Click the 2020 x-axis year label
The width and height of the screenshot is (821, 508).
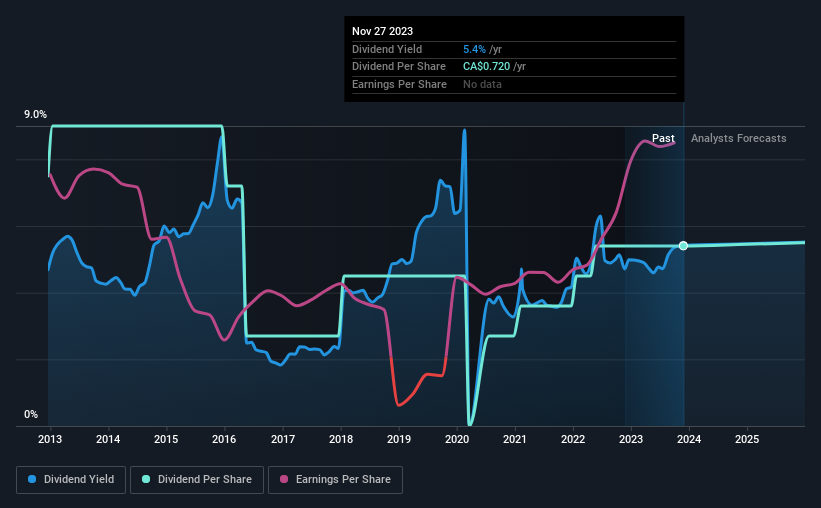pos(457,439)
